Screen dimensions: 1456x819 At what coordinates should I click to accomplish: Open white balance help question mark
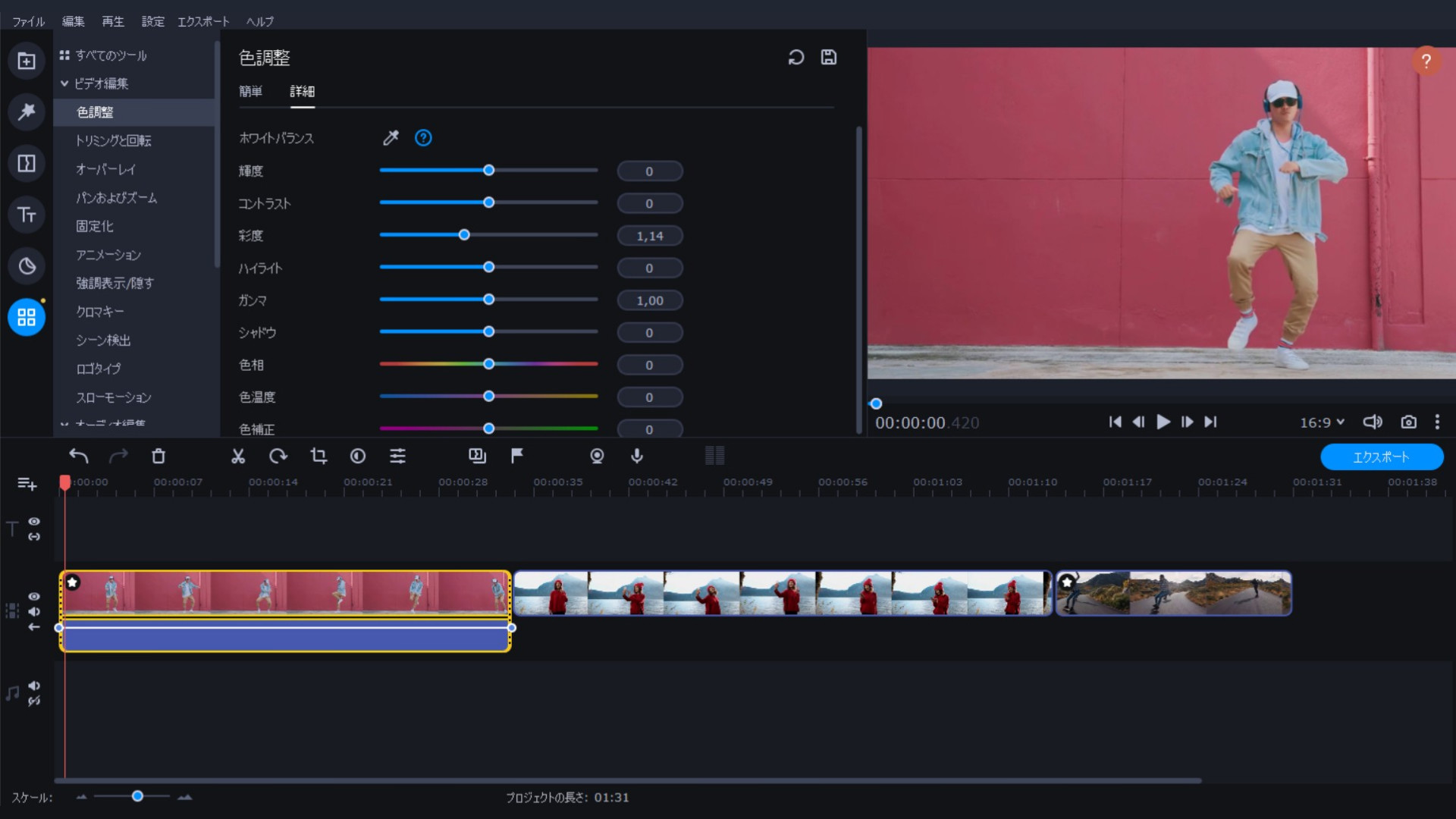(x=423, y=138)
